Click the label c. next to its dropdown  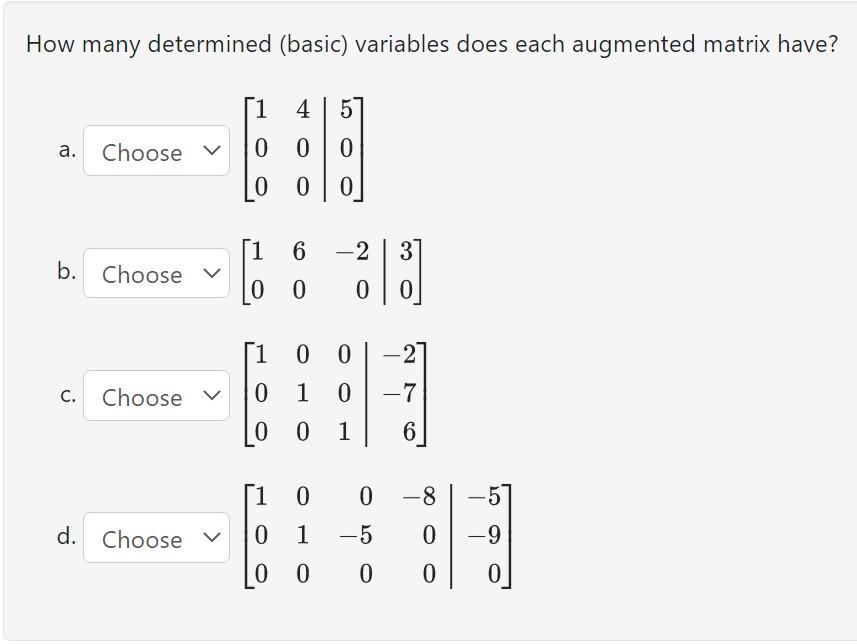(x=67, y=396)
